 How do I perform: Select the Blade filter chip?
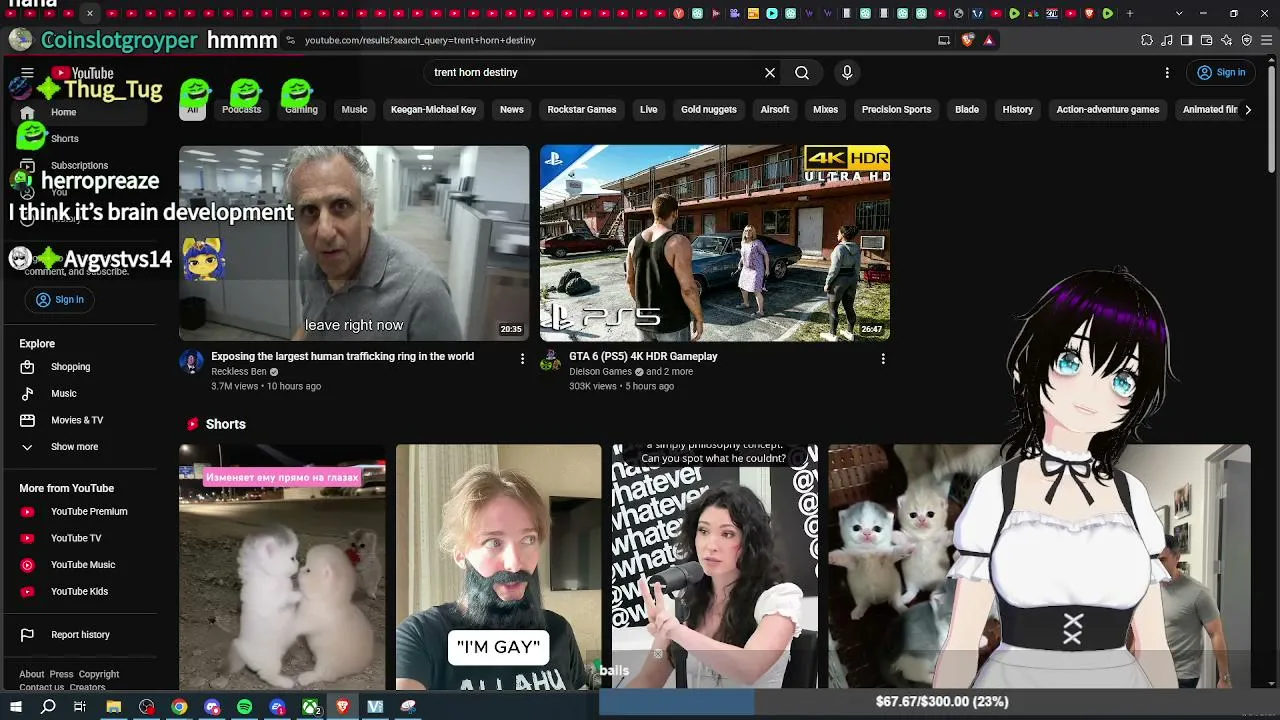click(x=967, y=109)
